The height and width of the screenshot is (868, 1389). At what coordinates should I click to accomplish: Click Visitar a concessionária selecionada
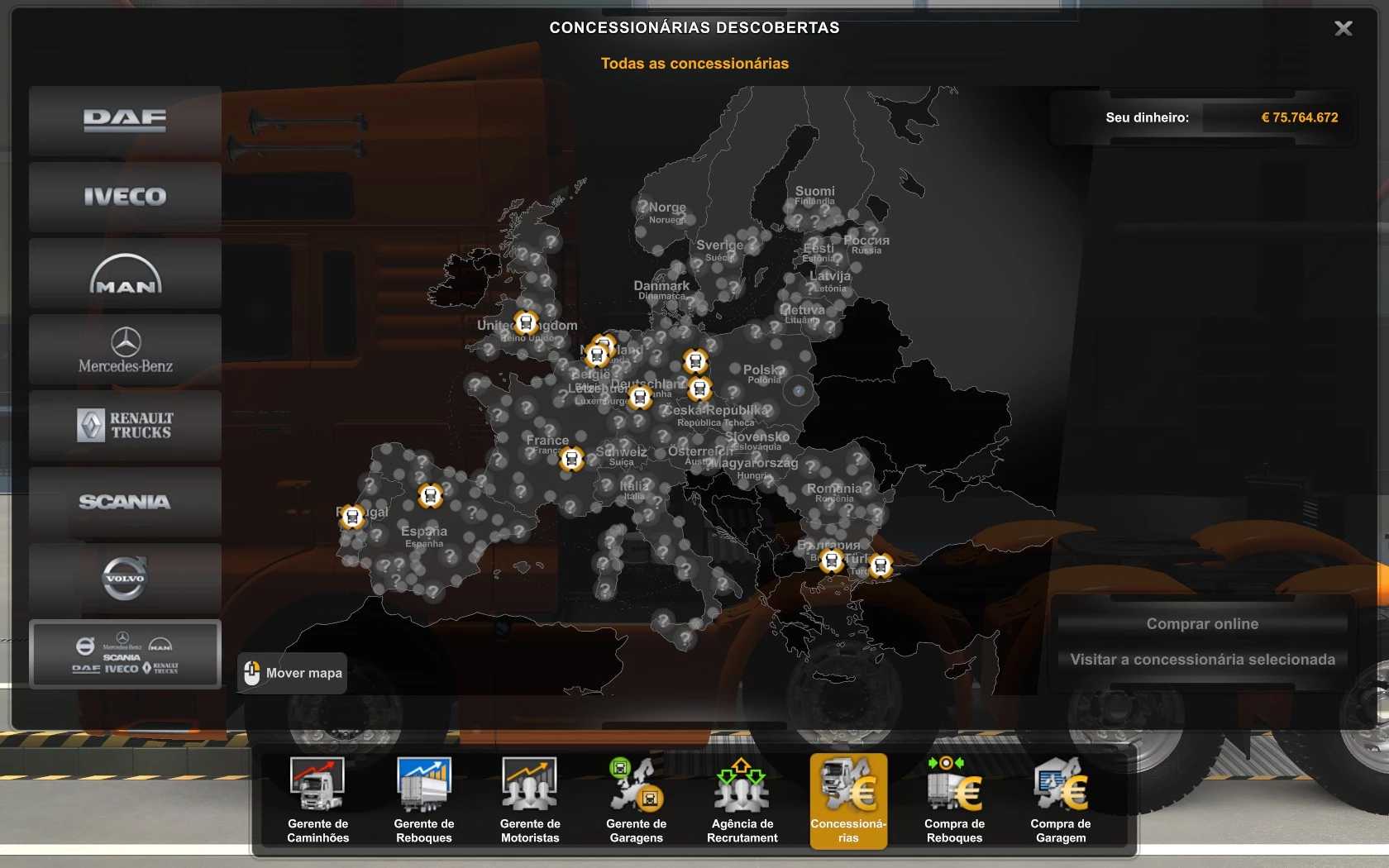pos(1202,660)
